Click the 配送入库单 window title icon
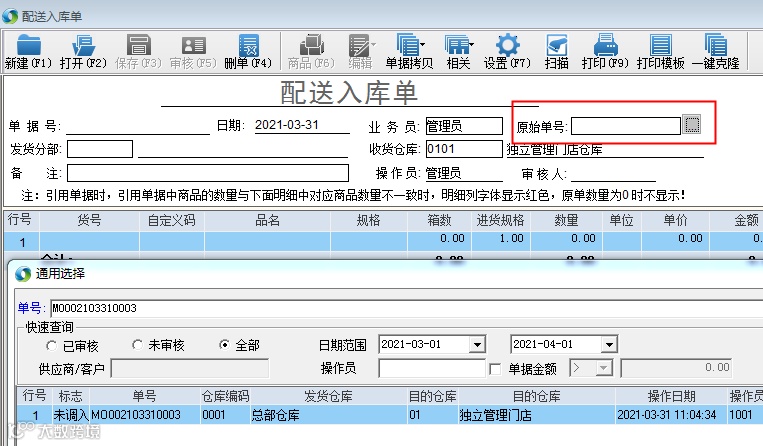The height and width of the screenshot is (446, 763). coord(10,16)
